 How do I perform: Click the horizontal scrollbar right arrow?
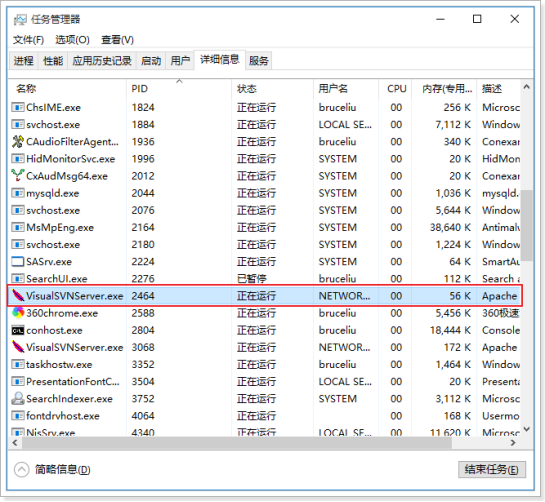[513, 443]
